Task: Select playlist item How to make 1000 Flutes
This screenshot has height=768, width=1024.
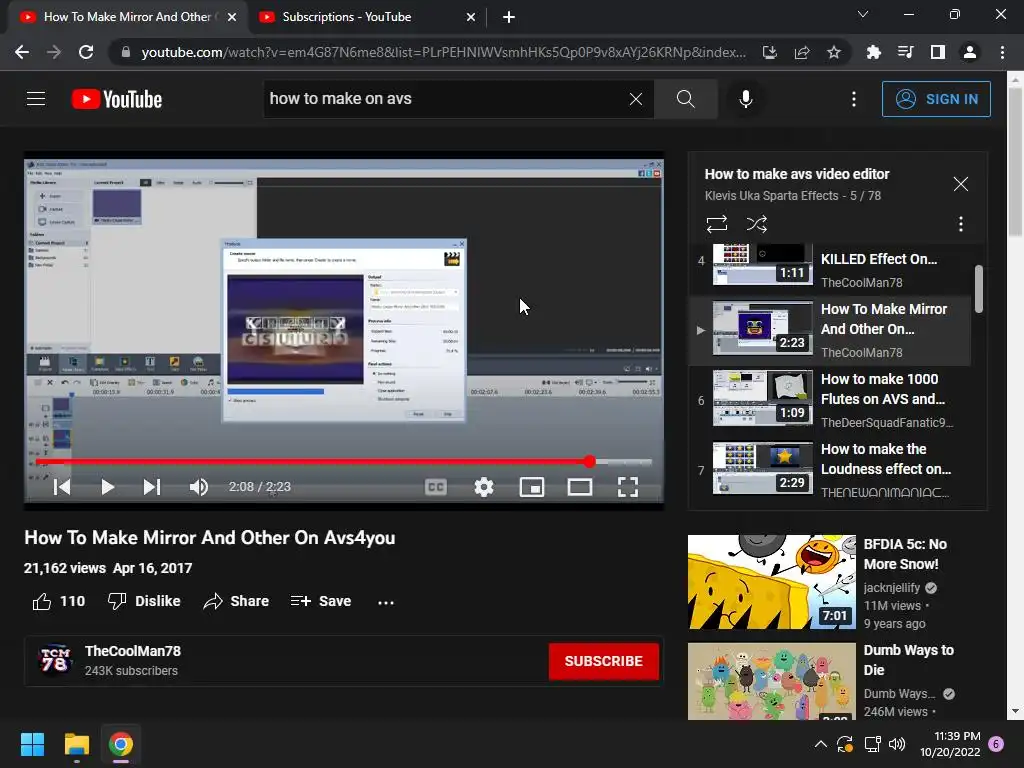Action: [x=829, y=398]
